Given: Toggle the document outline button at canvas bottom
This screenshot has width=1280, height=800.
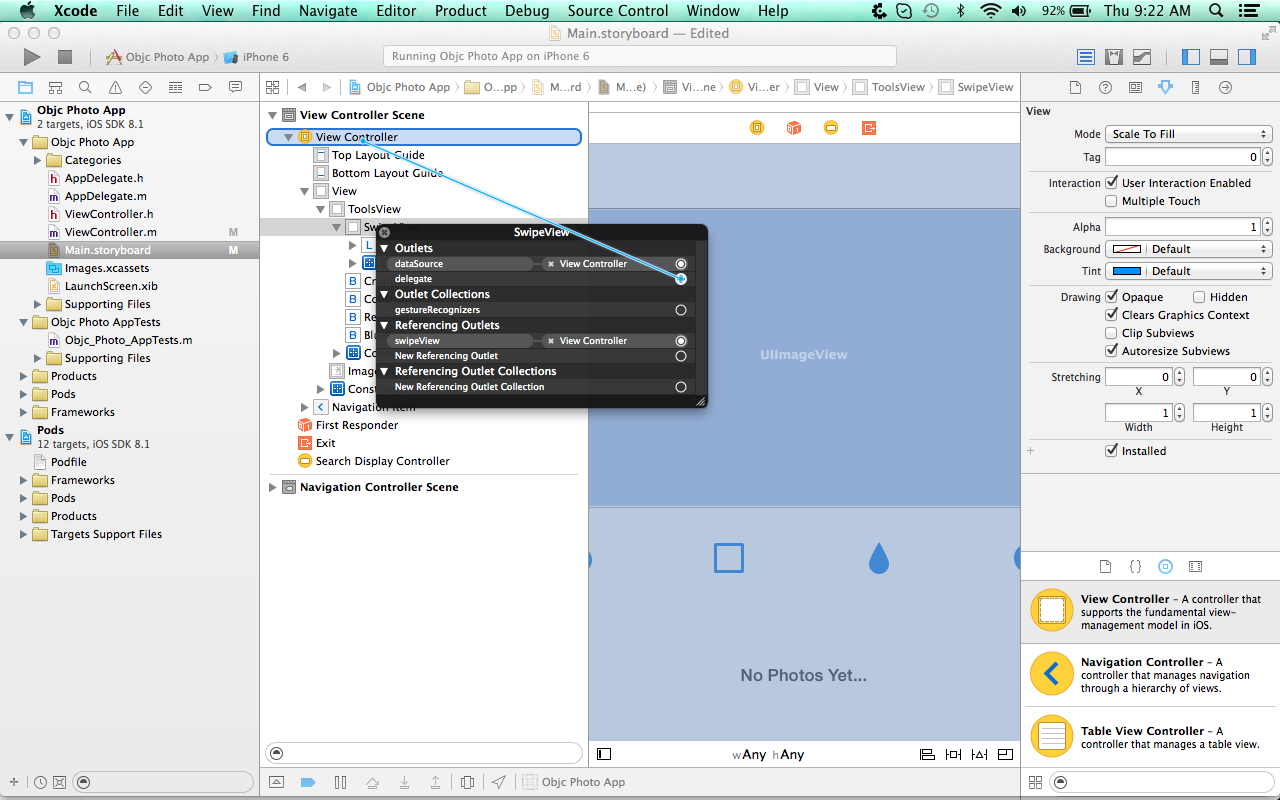Looking at the screenshot, I should pyautogui.click(x=603, y=754).
